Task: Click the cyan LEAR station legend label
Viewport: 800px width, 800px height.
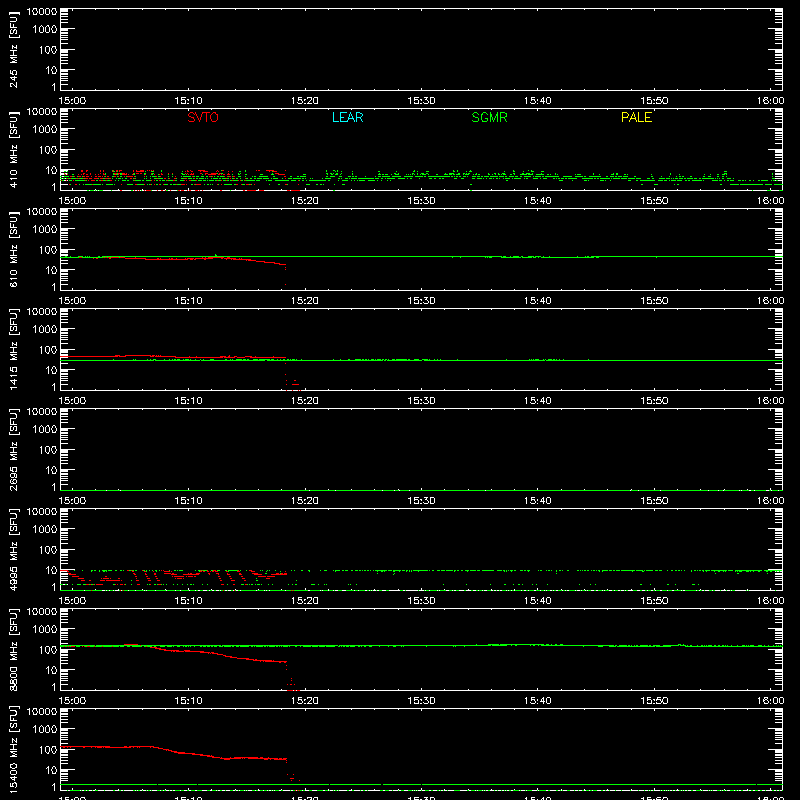Action: click(347, 117)
